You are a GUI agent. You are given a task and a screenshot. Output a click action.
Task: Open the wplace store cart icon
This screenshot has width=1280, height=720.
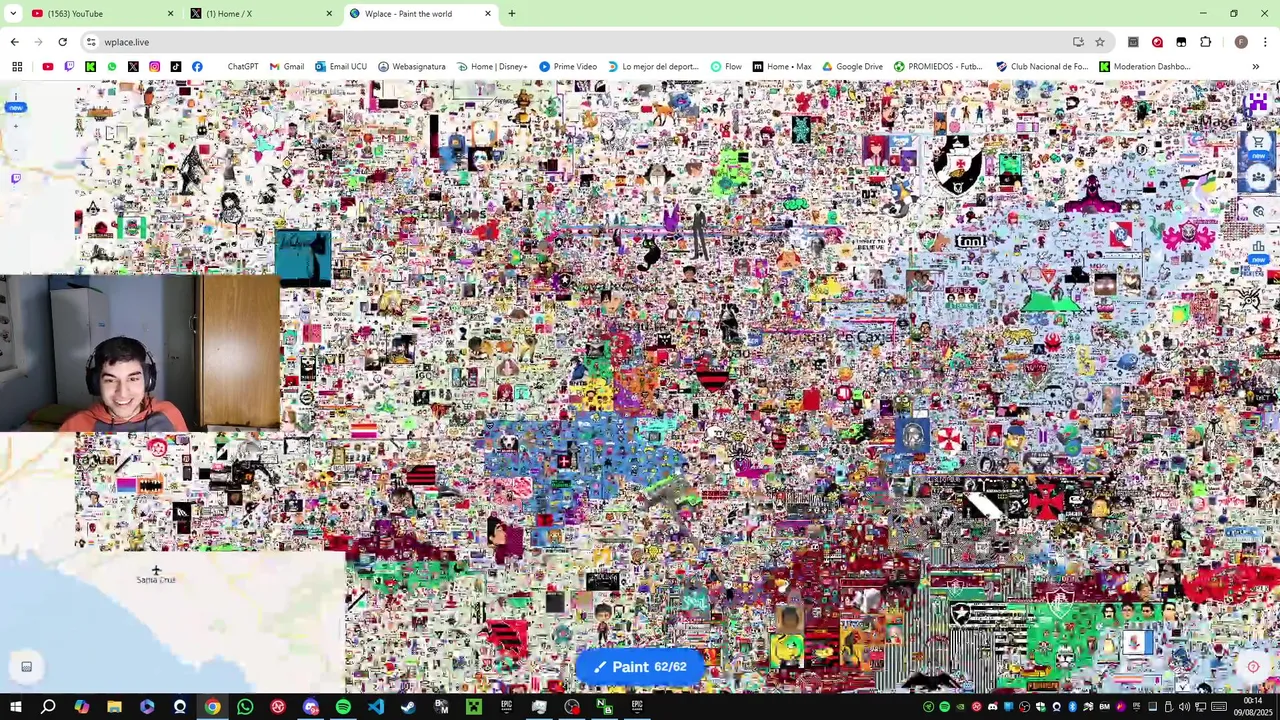pos(1258,142)
